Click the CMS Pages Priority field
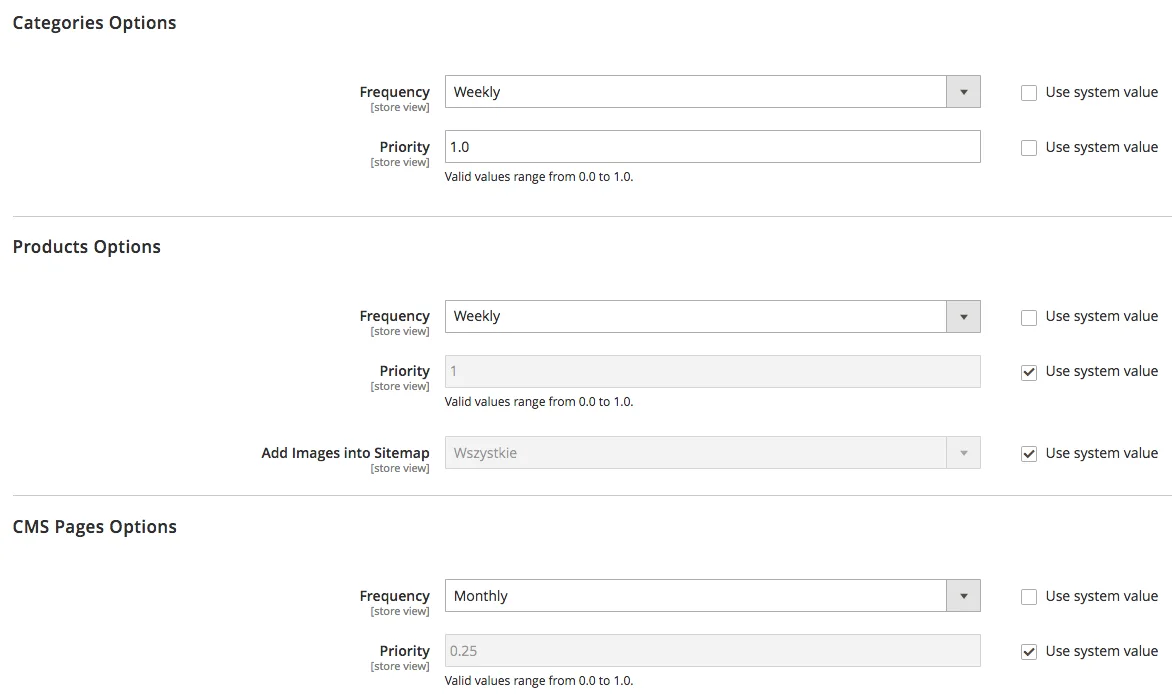This screenshot has width=1172, height=697. 712,651
